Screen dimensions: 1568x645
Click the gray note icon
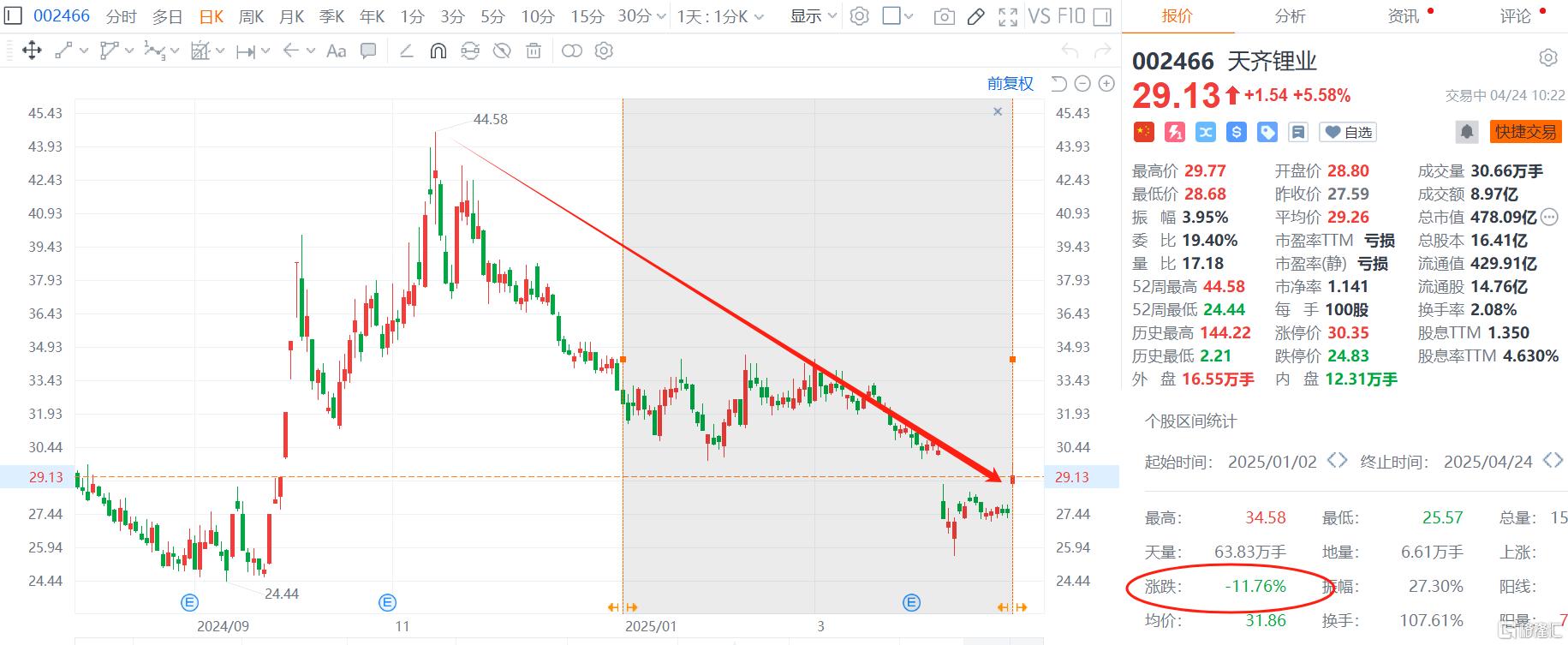click(1298, 132)
